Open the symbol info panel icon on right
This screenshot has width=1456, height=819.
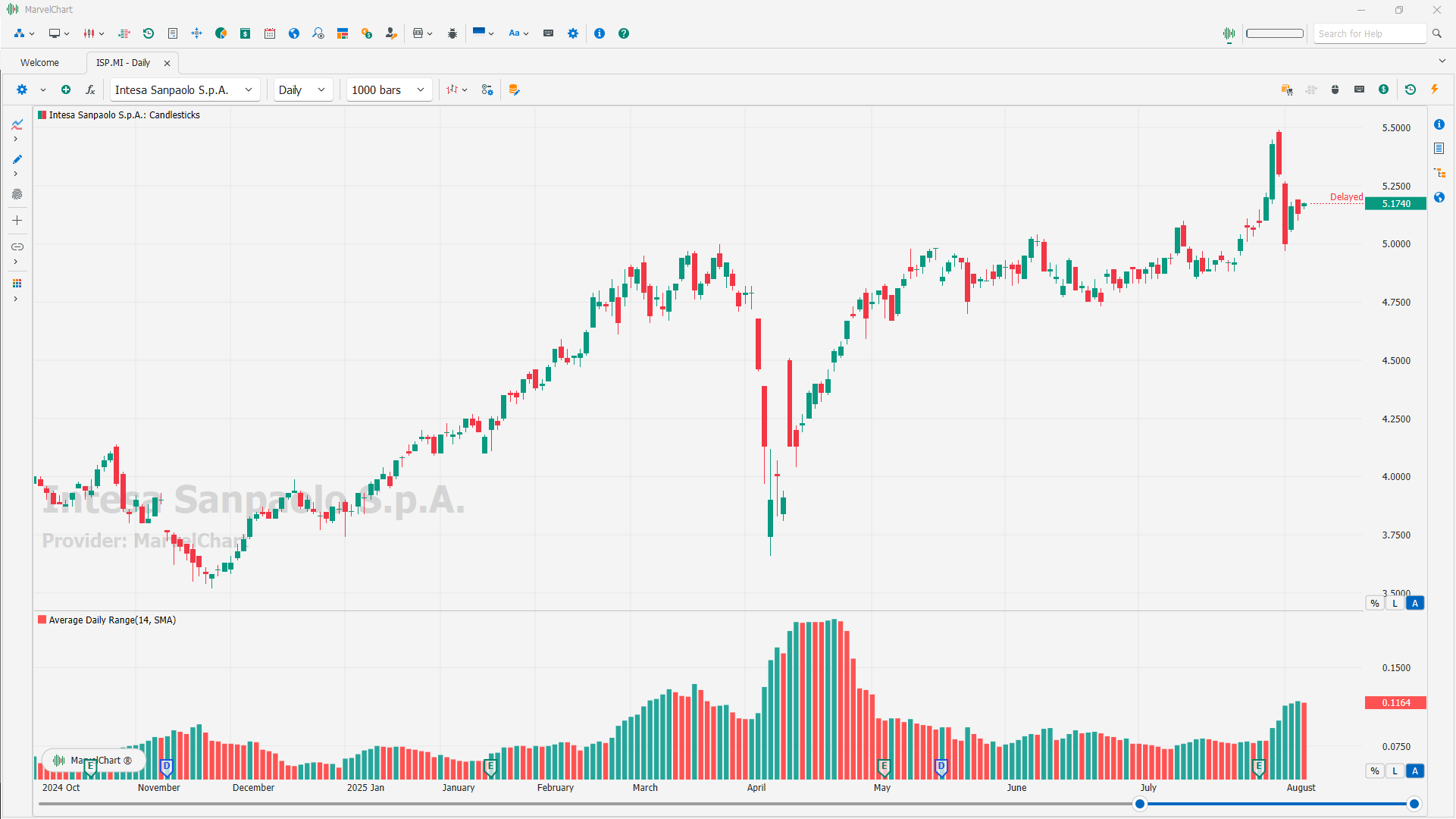pos(1439,124)
